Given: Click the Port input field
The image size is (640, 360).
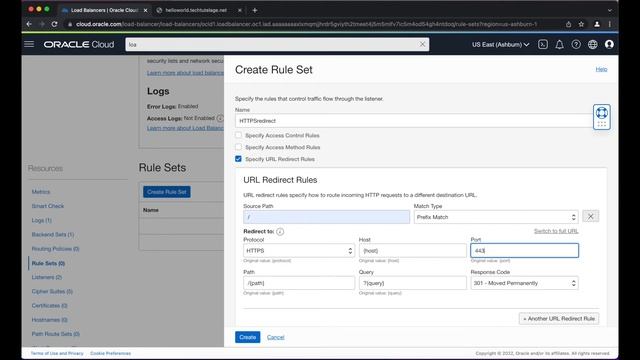Looking at the screenshot, I should click(524, 251).
